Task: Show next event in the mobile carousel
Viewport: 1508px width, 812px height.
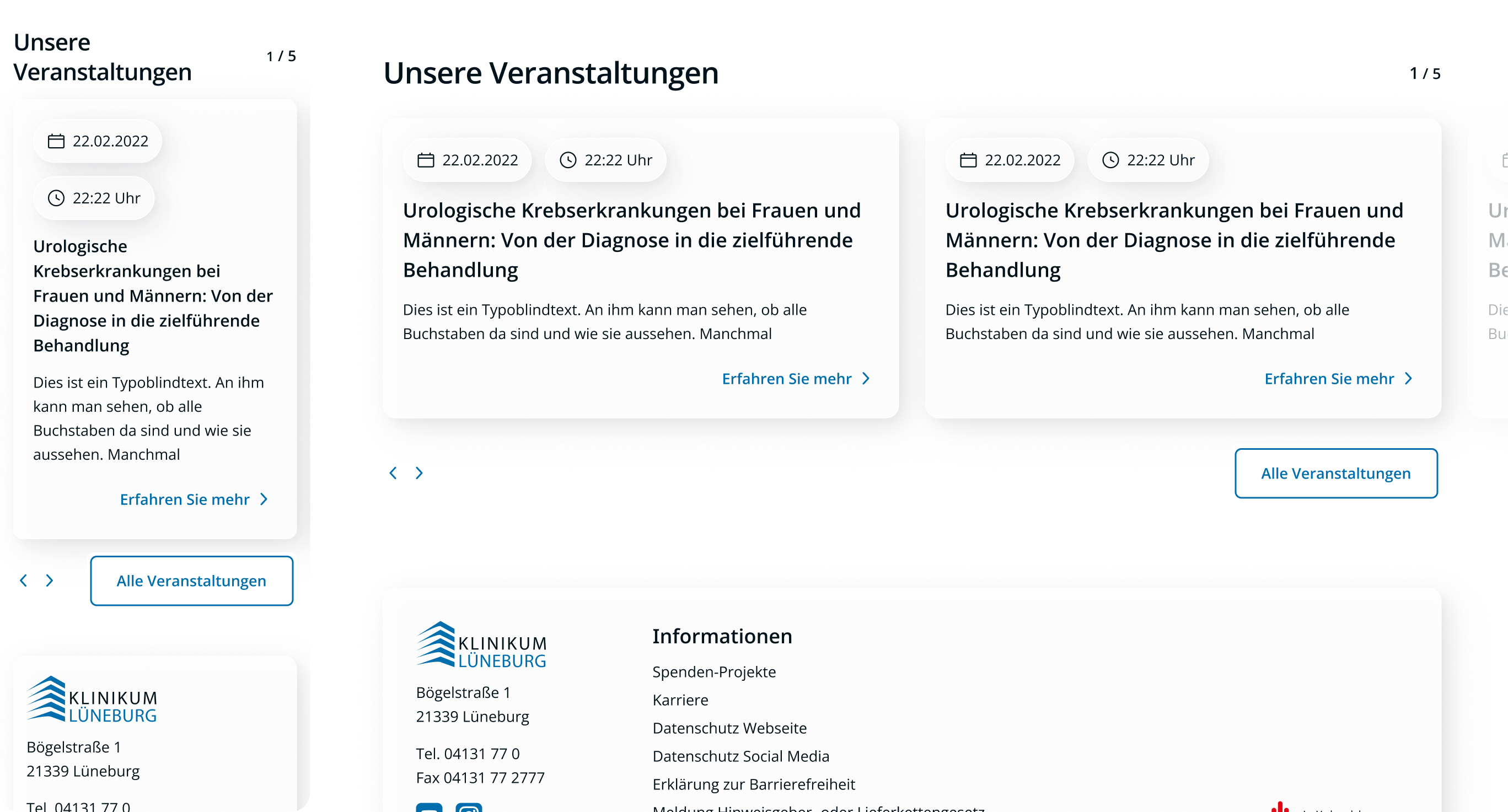Action: (50, 581)
